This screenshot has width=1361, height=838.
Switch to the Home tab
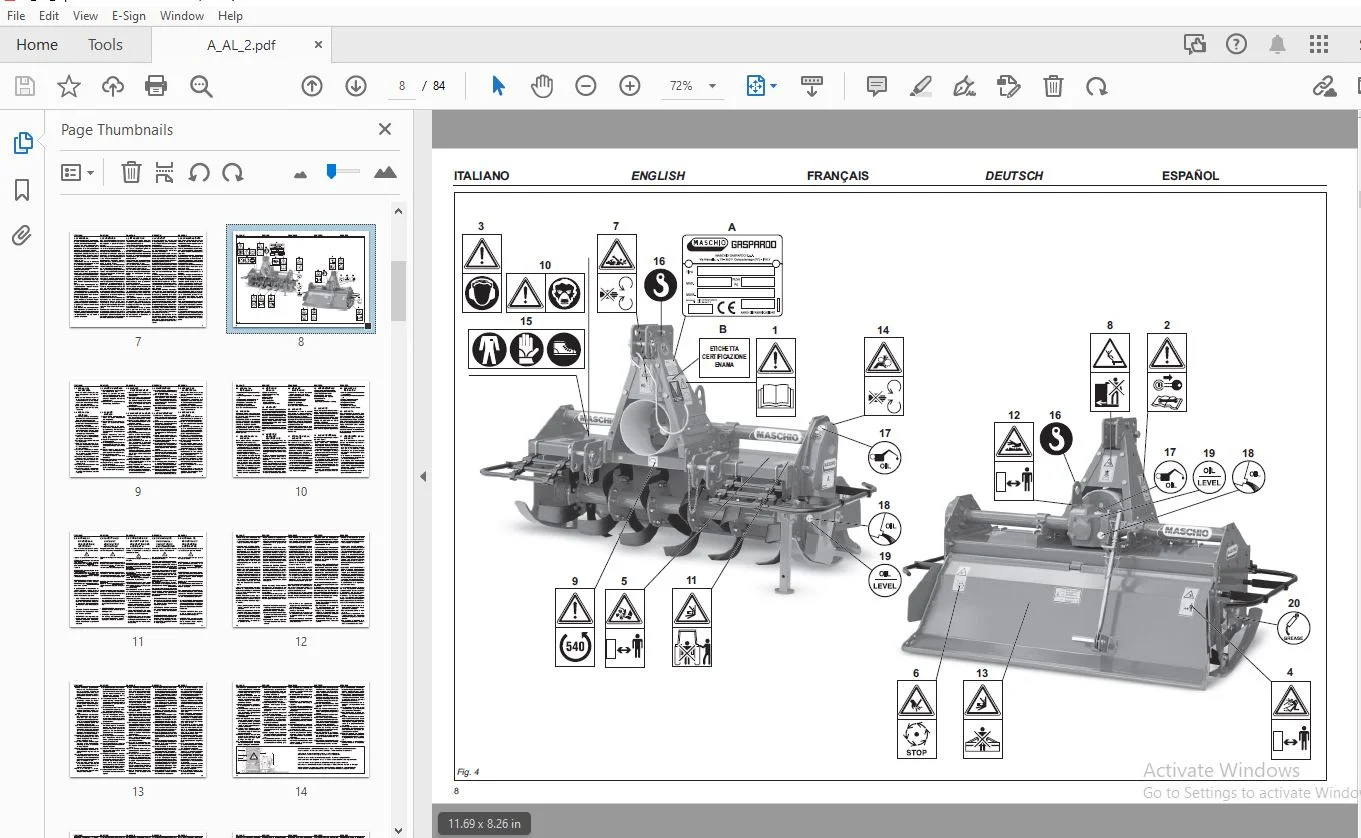point(37,44)
